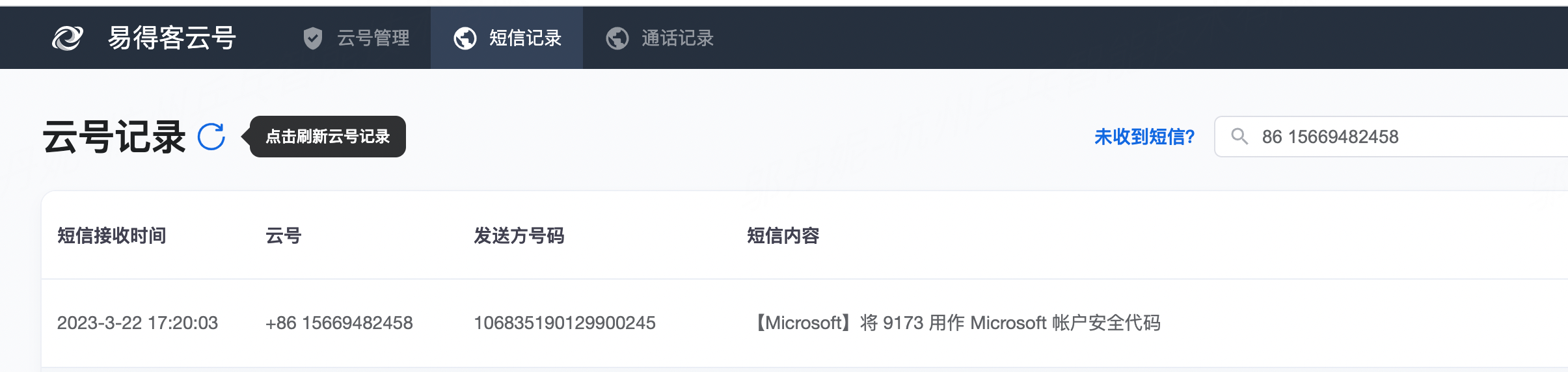The image size is (1568, 372).
Task: Click the 易得客云号 brand title
Action: click(x=172, y=38)
